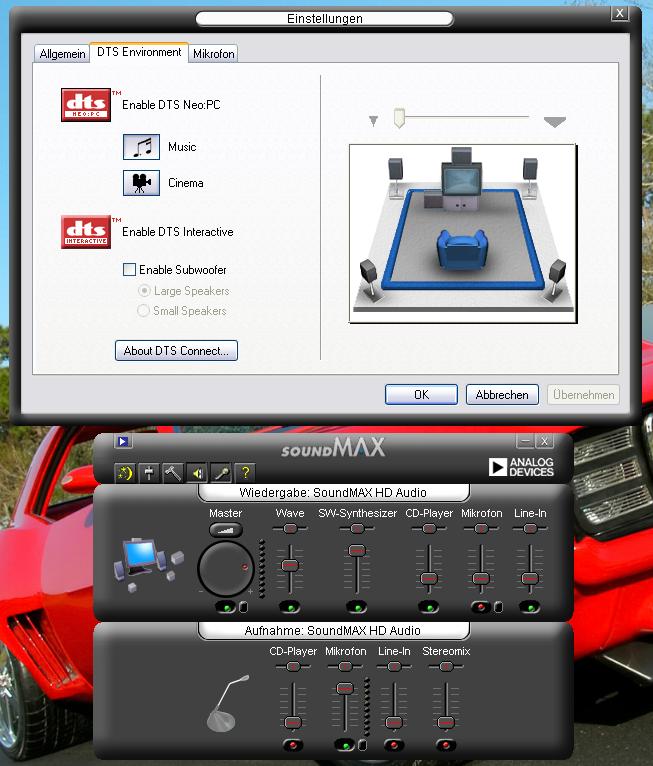
Task: Select the Music mode icon
Action: pos(141,147)
